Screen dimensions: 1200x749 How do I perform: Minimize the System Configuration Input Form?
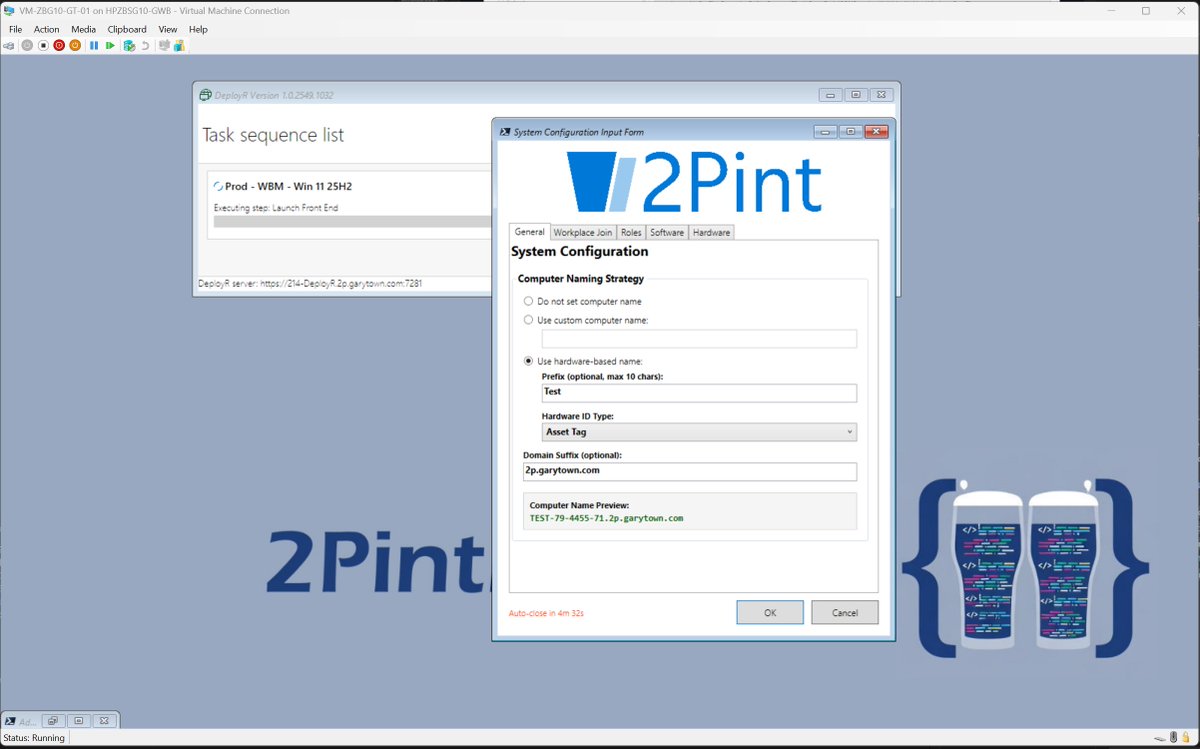pos(825,132)
